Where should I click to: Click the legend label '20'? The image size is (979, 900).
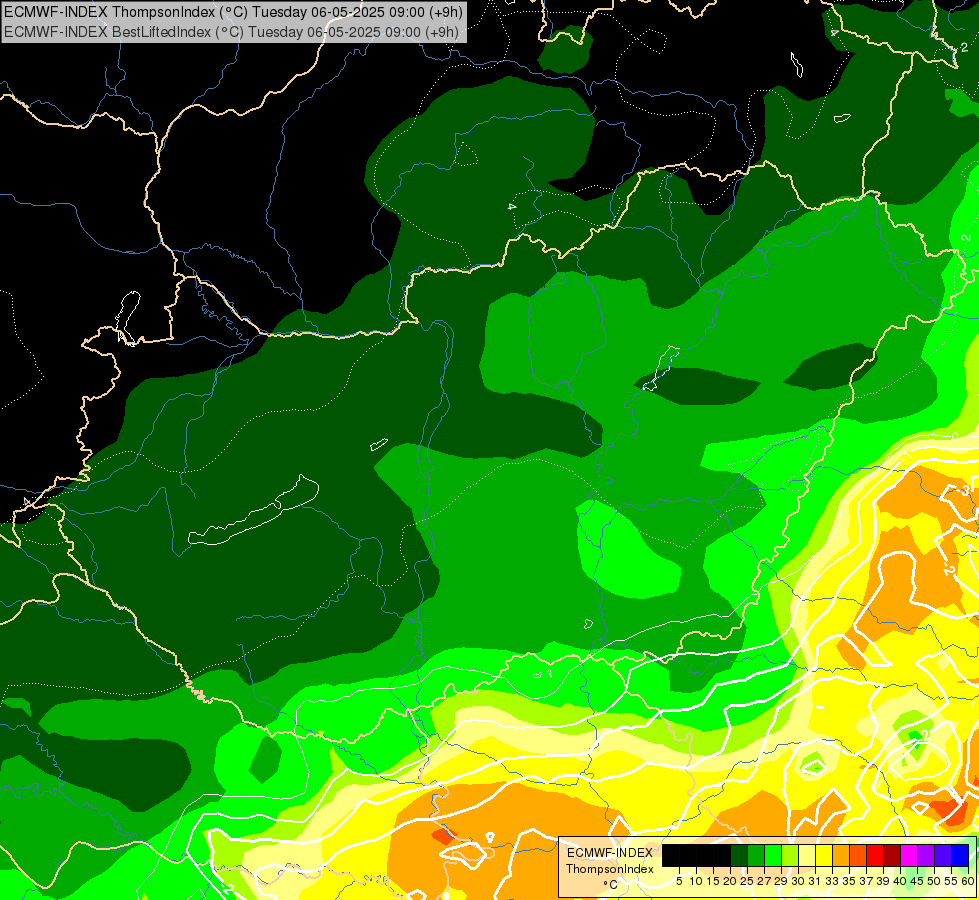(731, 881)
